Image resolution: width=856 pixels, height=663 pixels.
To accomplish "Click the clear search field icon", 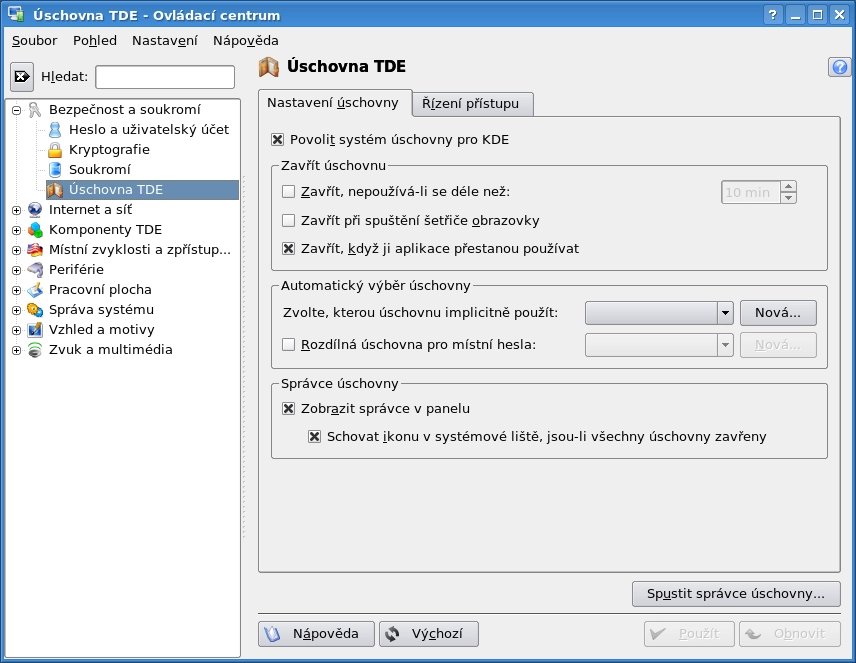I will coord(22,76).
